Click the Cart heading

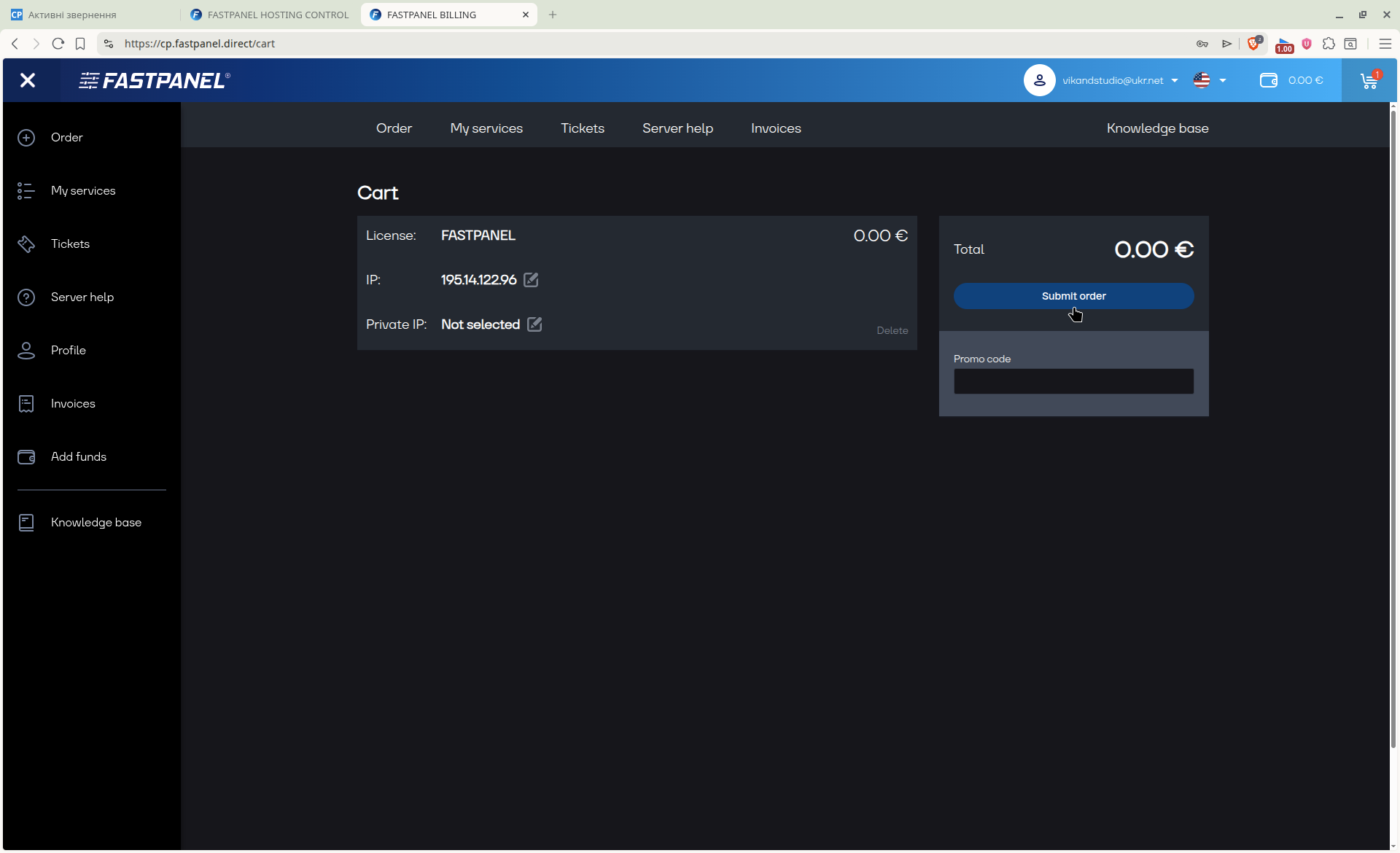(378, 193)
